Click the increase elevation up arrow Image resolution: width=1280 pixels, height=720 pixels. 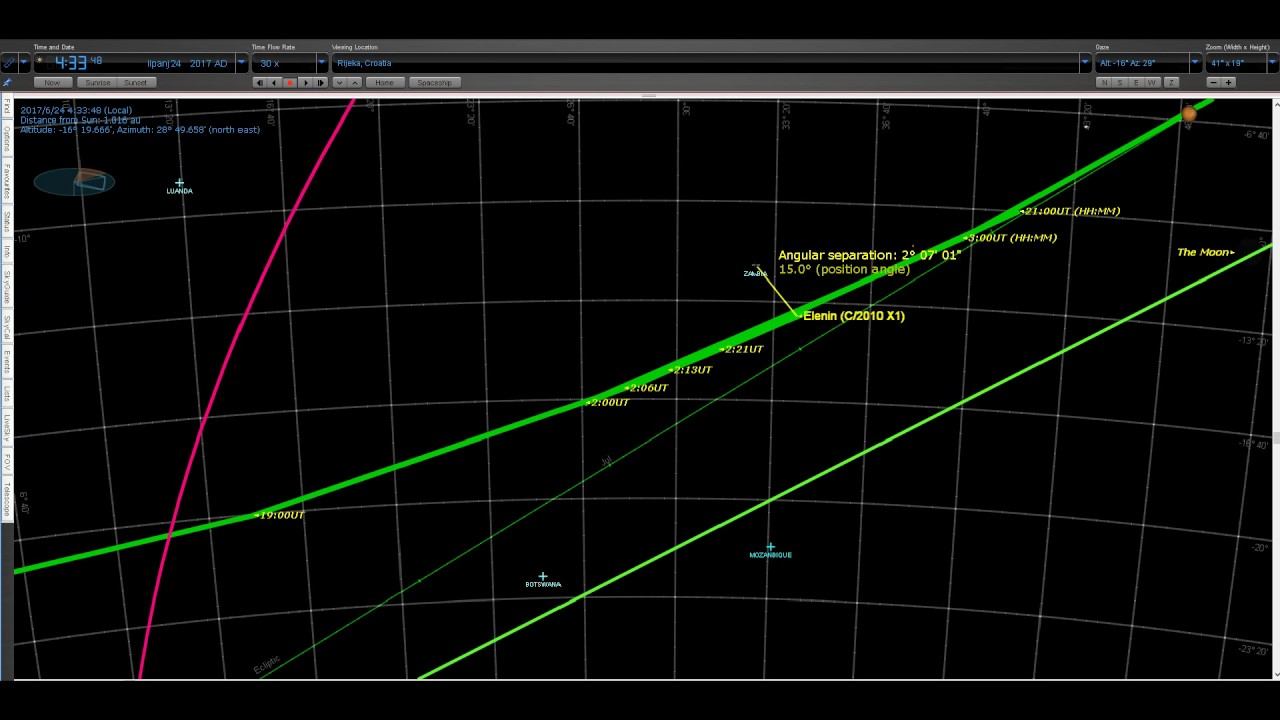coord(354,82)
